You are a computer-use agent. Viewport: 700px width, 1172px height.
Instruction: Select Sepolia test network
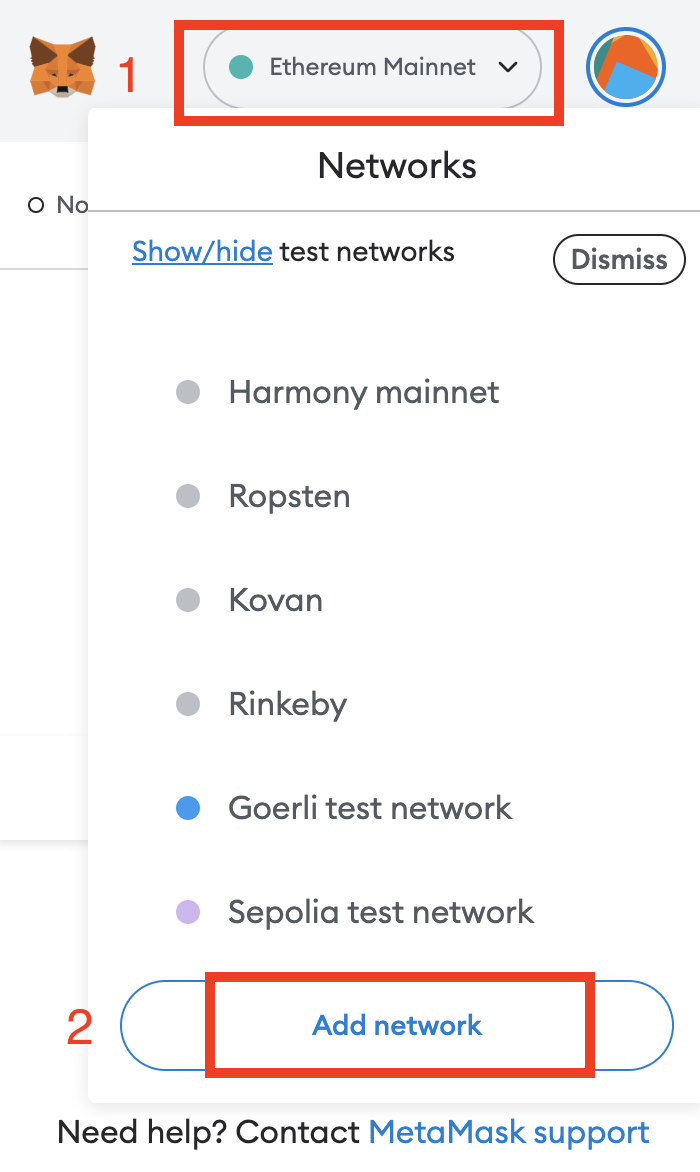381,912
